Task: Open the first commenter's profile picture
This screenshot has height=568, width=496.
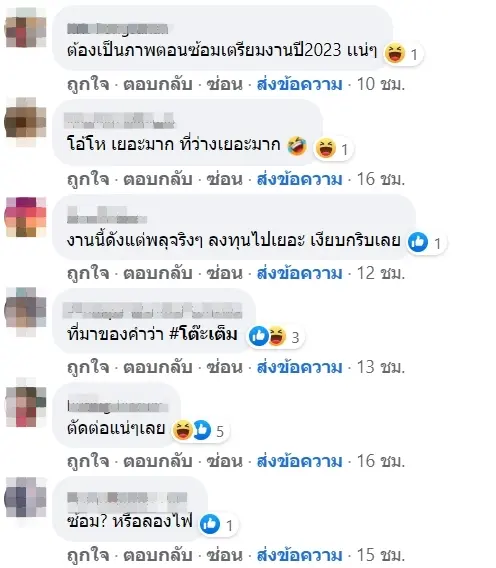Action: (x=25, y=28)
